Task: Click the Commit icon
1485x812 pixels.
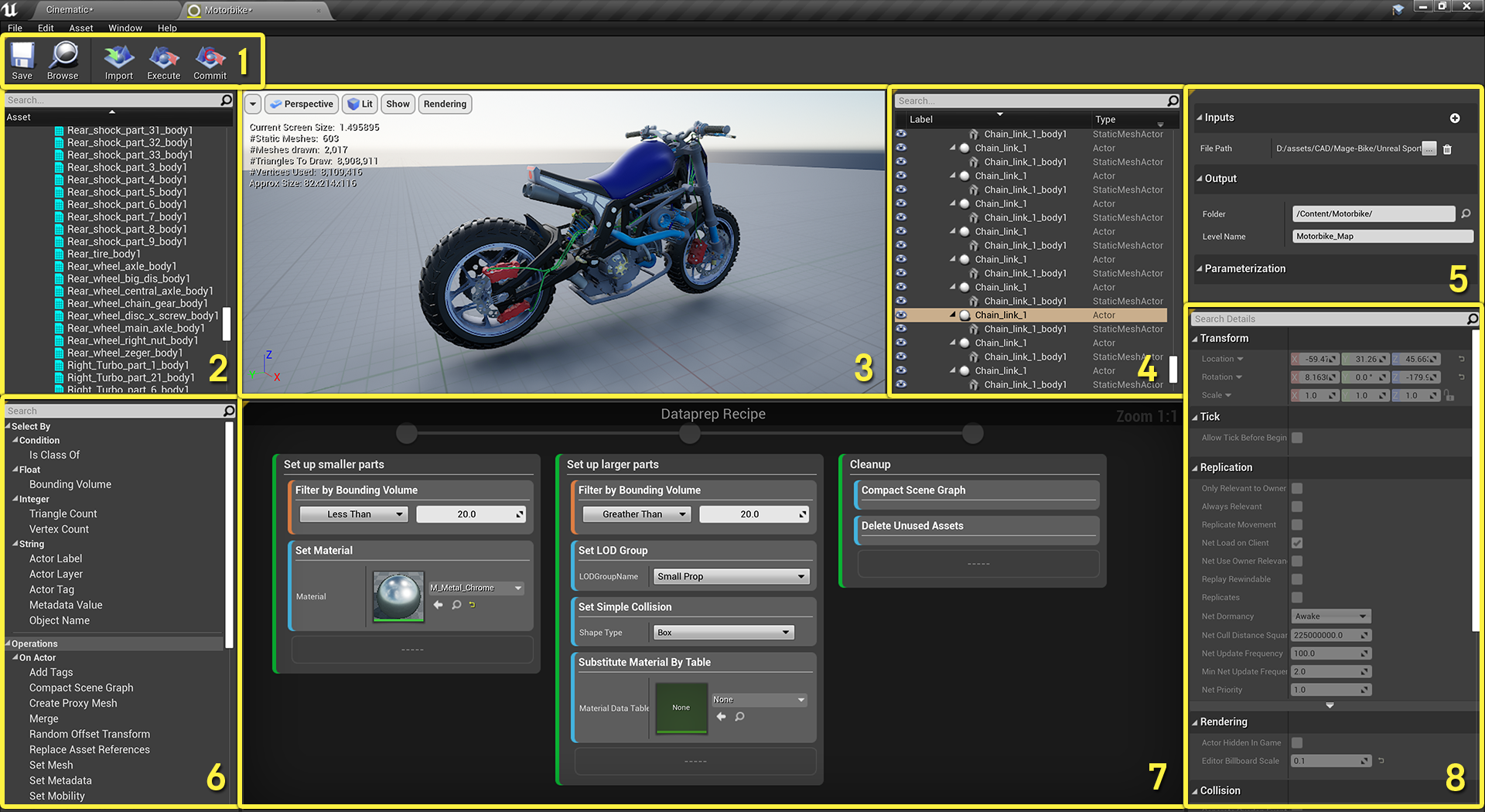Action: tap(210, 61)
